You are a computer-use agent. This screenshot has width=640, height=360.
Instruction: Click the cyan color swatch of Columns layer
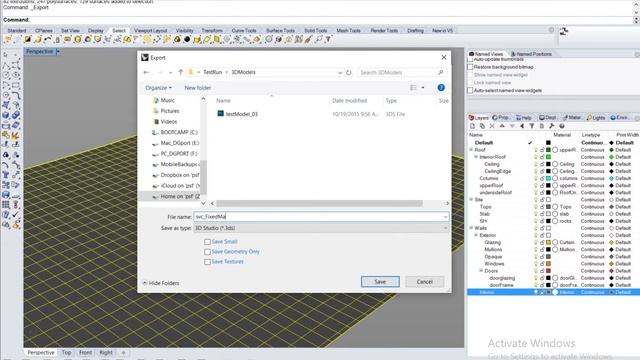[548, 178]
